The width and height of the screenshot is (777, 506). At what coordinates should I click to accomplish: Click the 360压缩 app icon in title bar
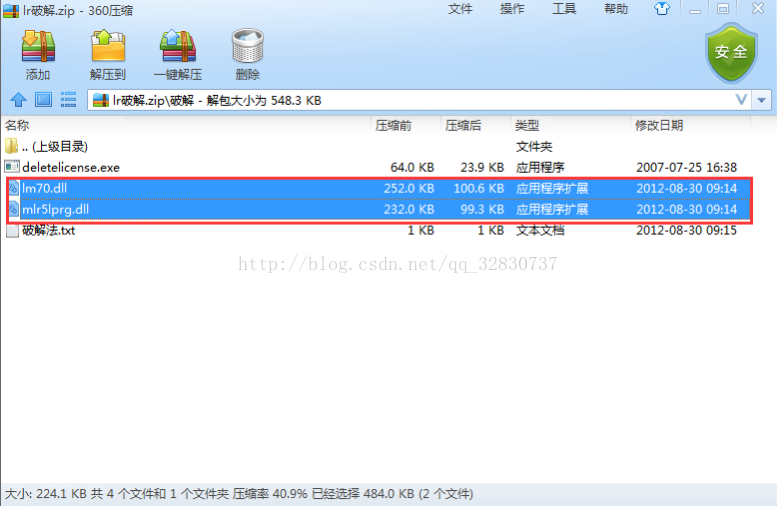point(11,10)
